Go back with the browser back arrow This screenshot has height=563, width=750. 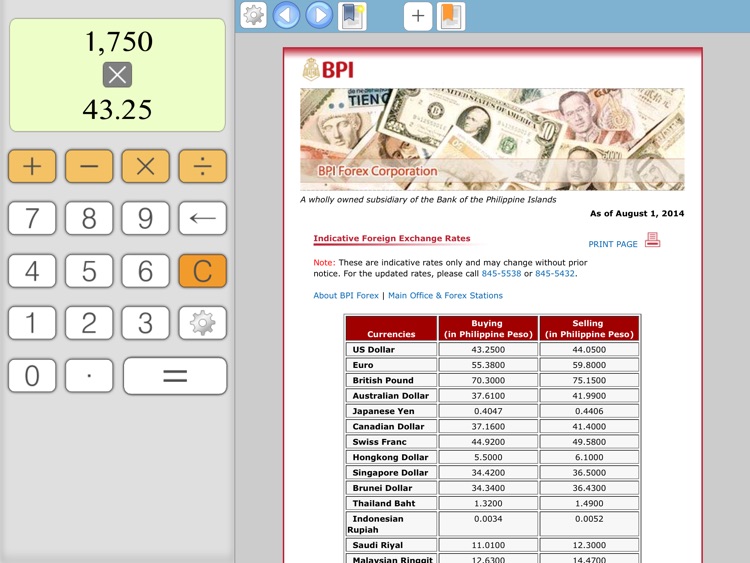286,15
